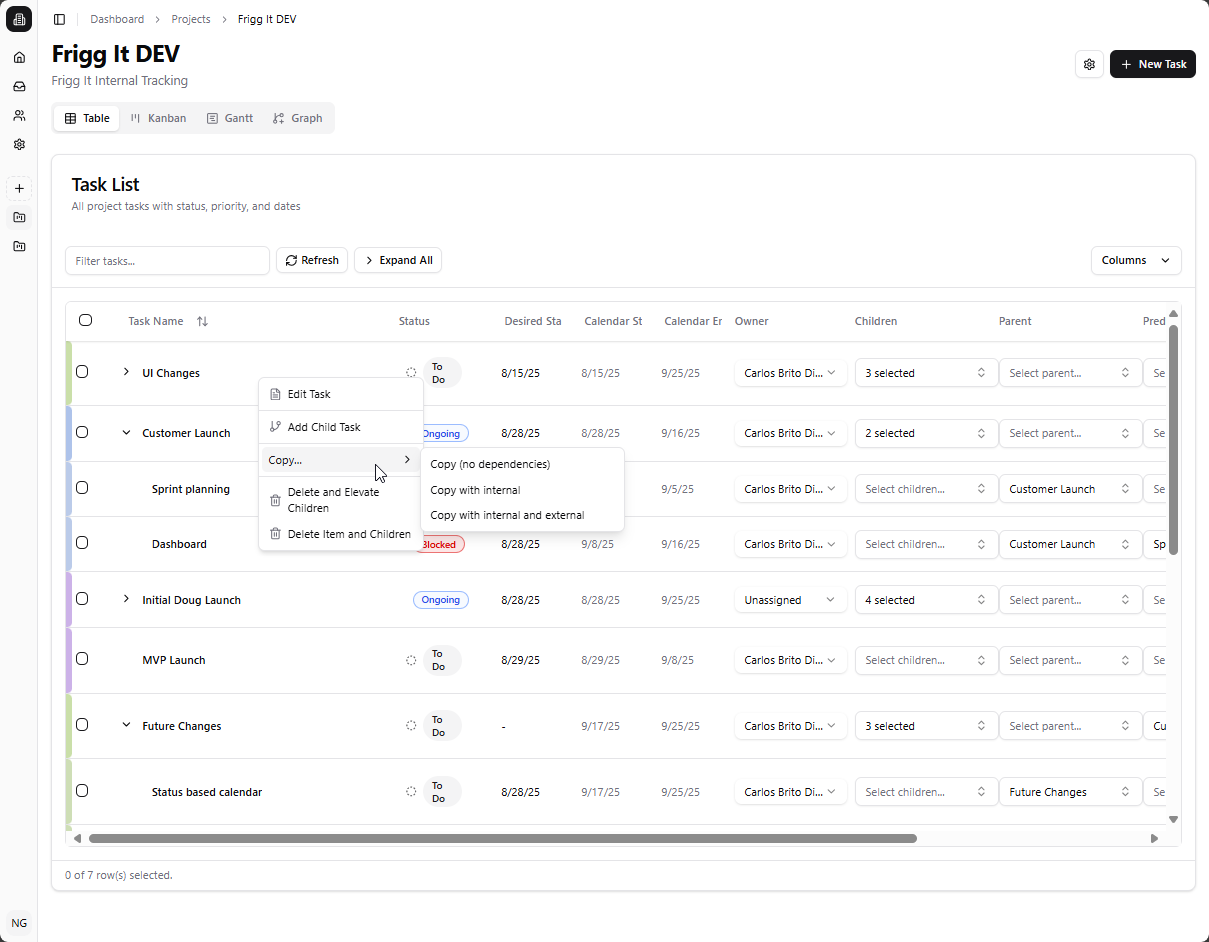Go to Projects breadcrumb link
This screenshot has height=942, width=1209.
click(191, 19)
